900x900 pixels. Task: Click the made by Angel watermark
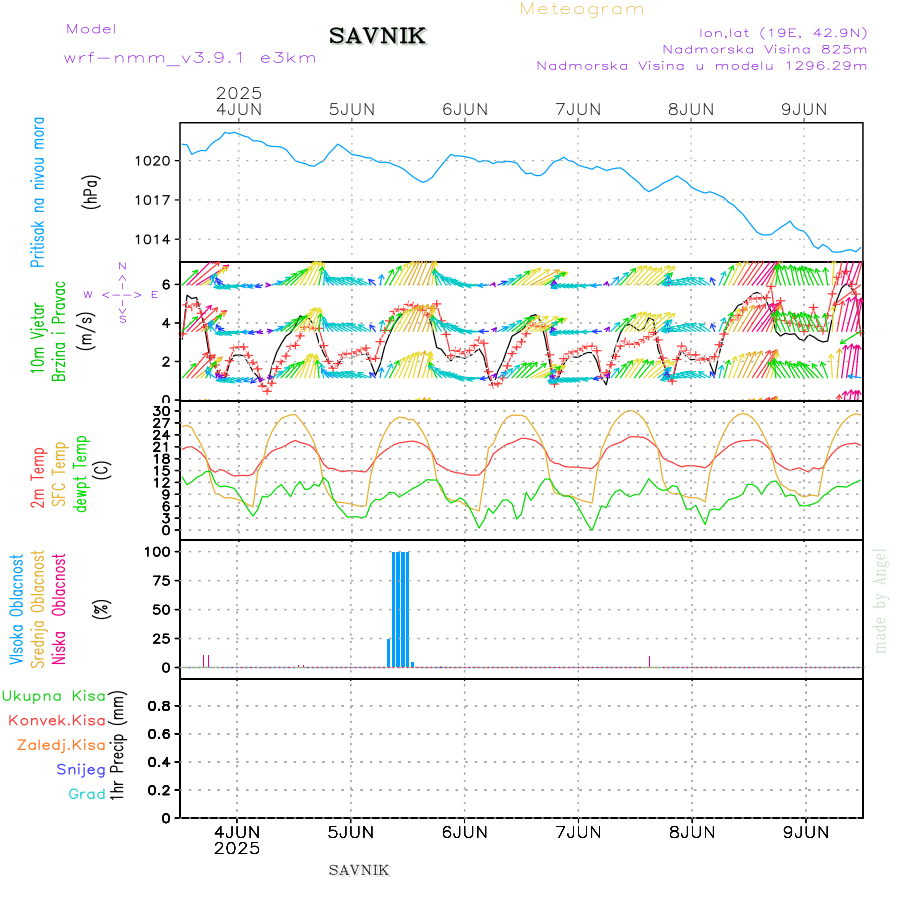click(881, 600)
